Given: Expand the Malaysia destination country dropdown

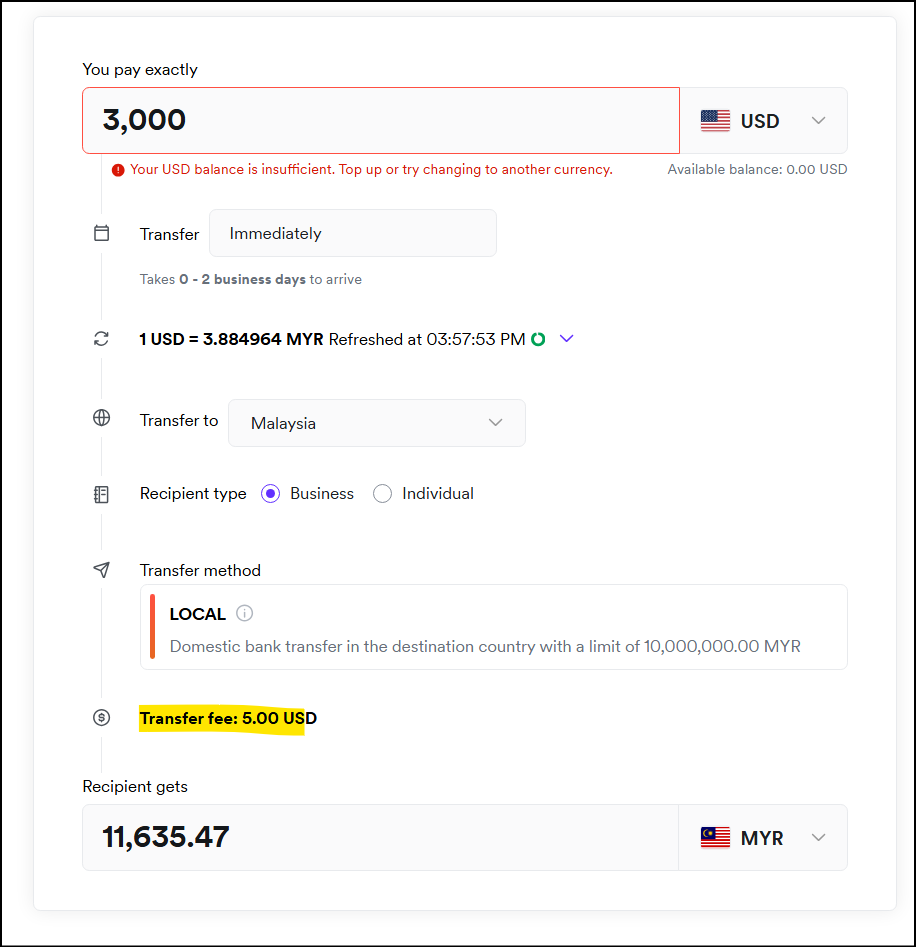Looking at the screenshot, I should point(376,423).
